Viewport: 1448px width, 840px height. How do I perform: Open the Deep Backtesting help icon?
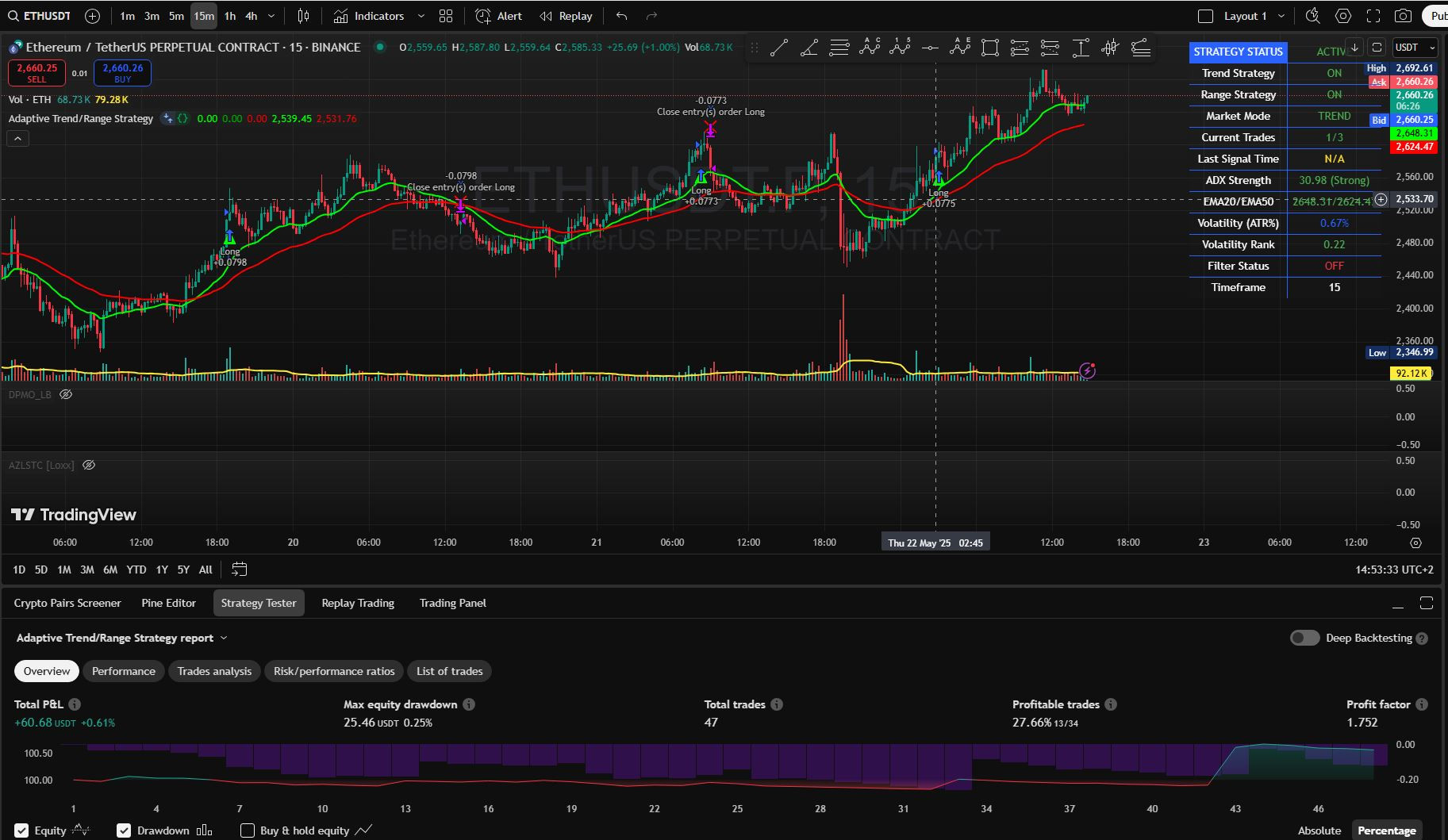tap(1422, 639)
